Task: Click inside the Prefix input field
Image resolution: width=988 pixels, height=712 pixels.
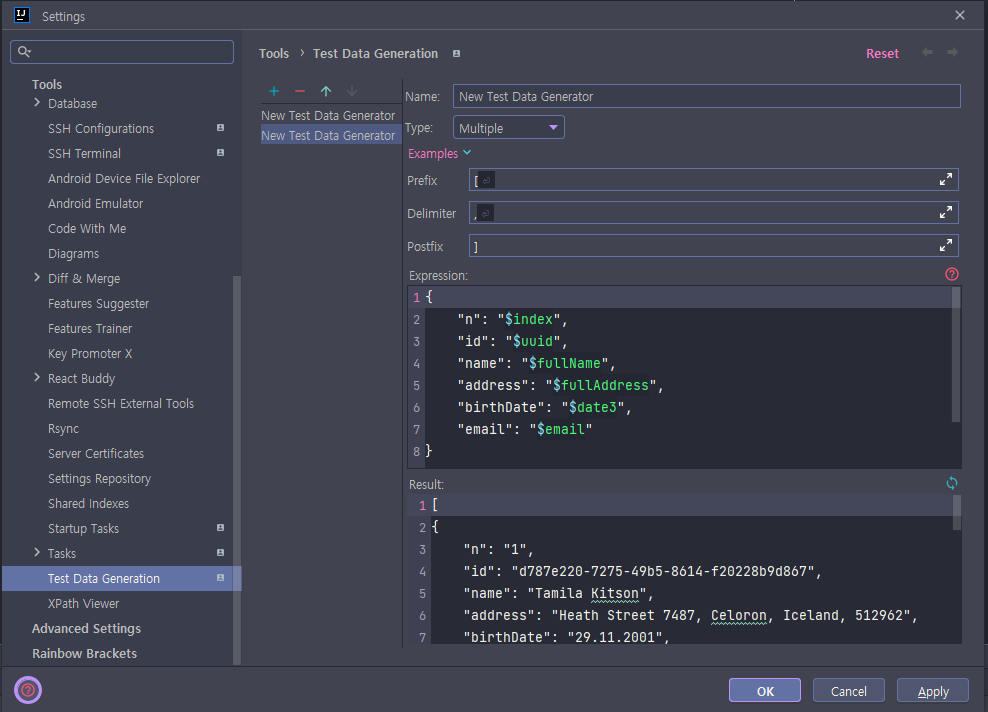Action: coord(713,180)
